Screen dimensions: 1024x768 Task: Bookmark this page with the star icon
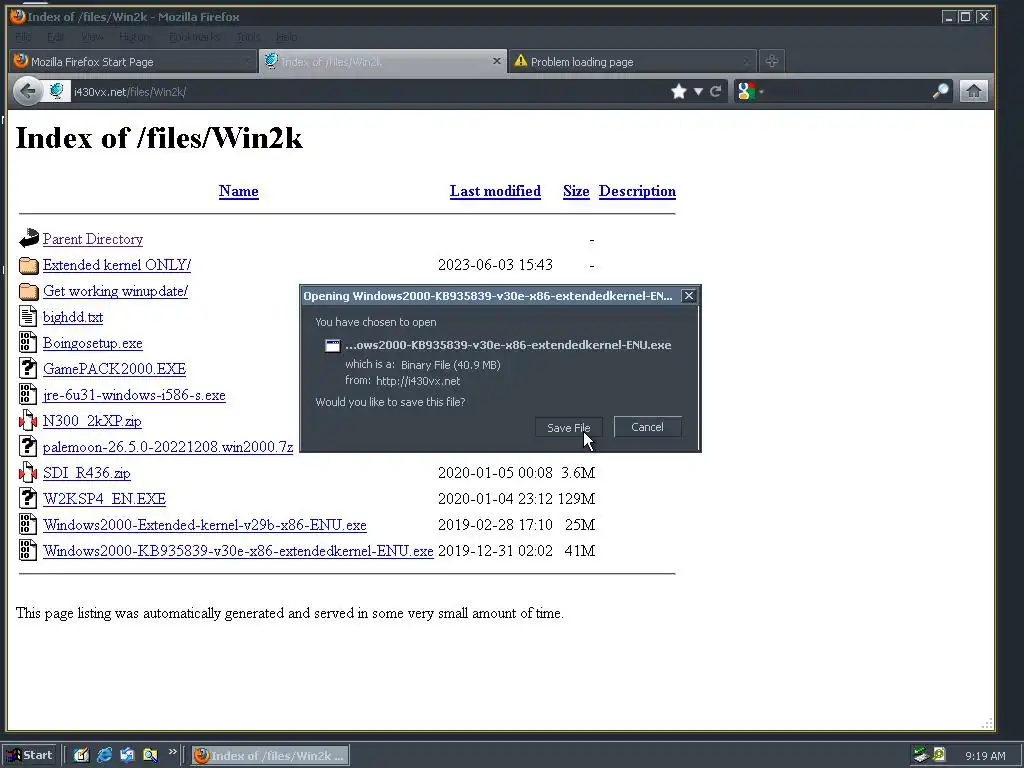pos(679,91)
